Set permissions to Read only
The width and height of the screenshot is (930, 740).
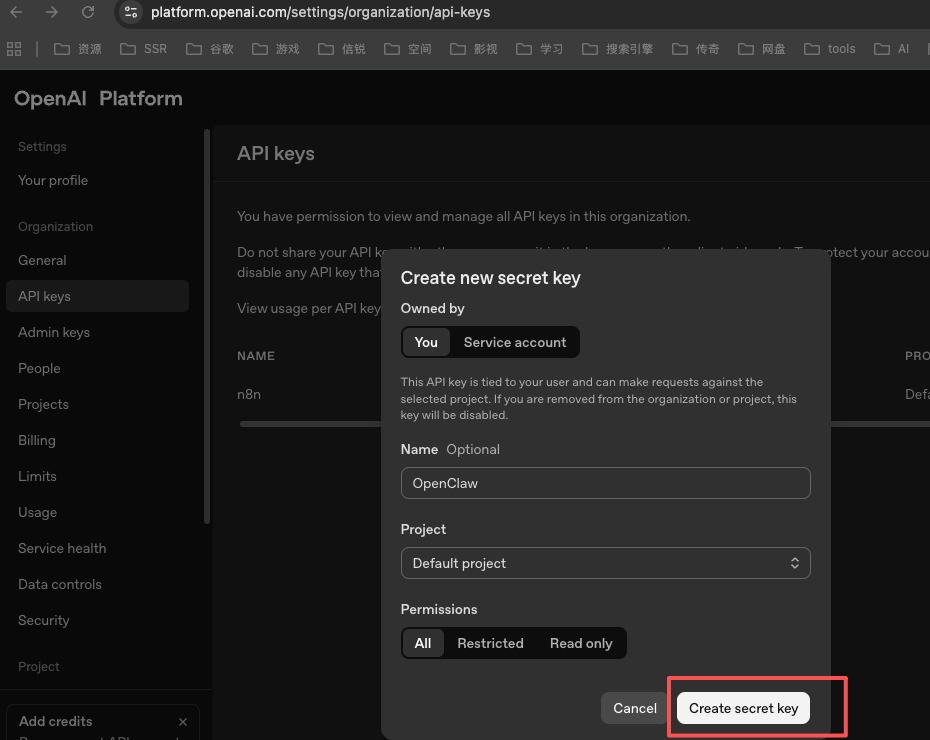tap(580, 643)
